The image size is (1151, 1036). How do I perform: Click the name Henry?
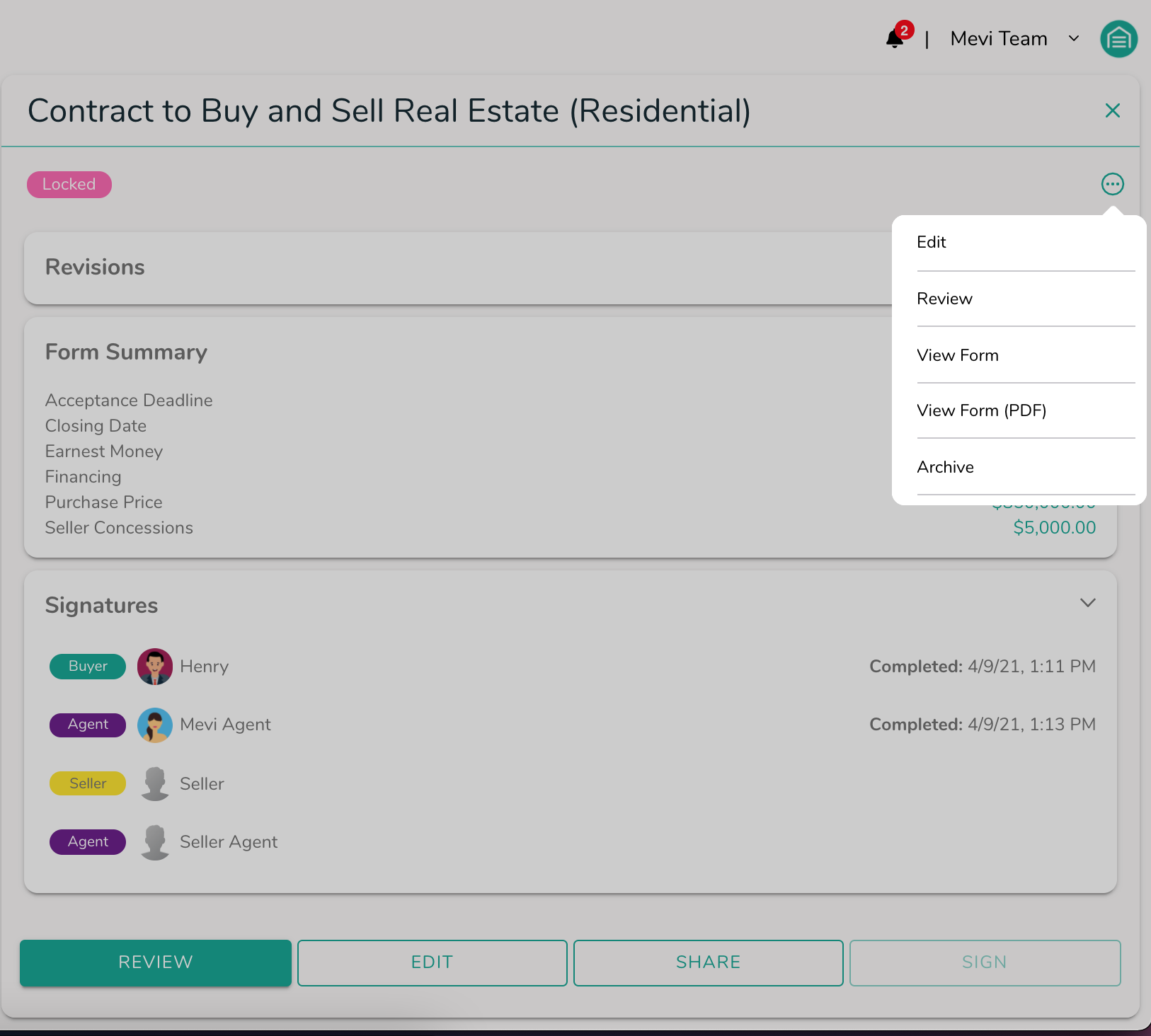[x=204, y=667]
